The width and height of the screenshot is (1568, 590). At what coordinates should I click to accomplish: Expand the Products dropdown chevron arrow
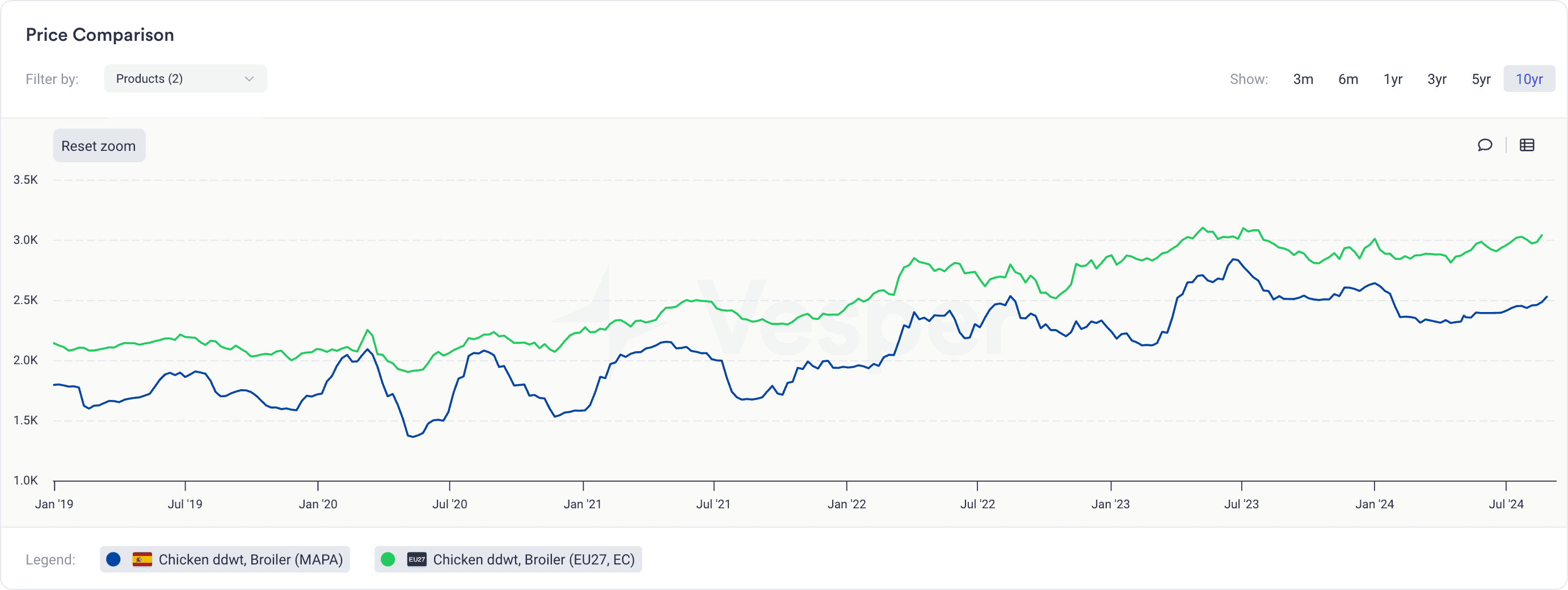click(249, 79)
